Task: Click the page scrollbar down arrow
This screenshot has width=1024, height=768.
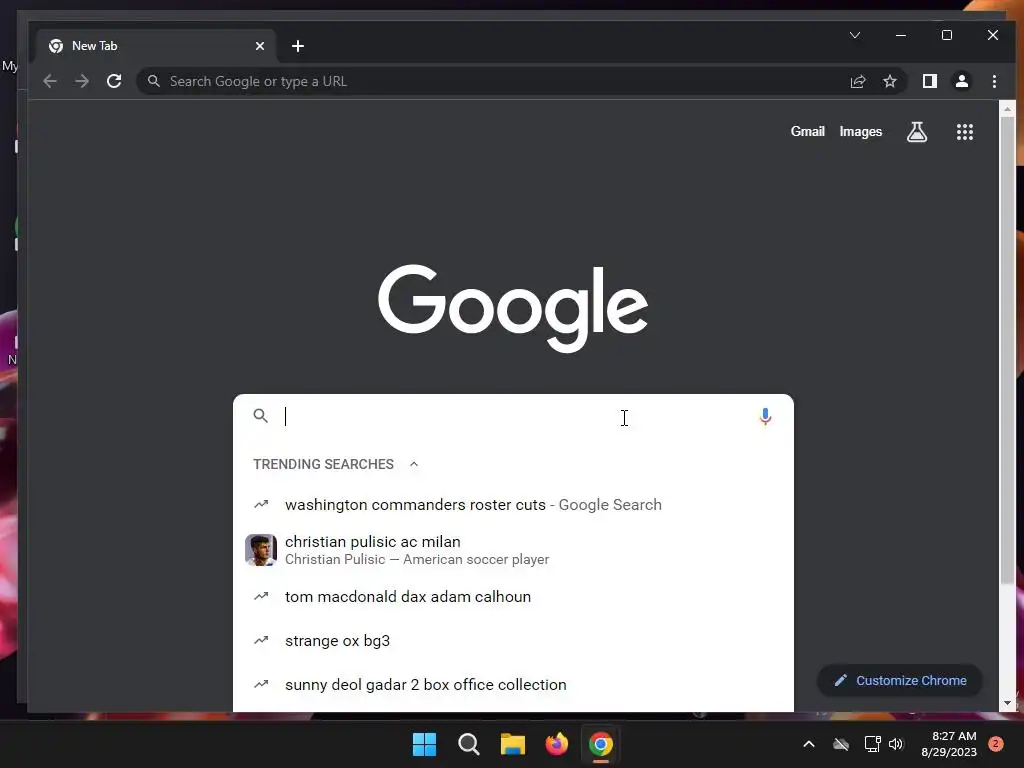Action: [1007, 703]
